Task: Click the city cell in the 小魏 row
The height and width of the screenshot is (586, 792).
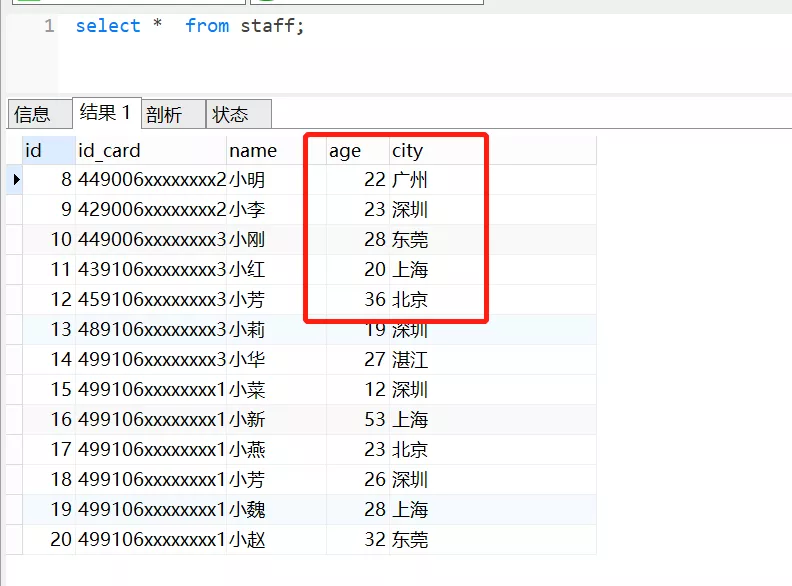Action: point(492,509)
